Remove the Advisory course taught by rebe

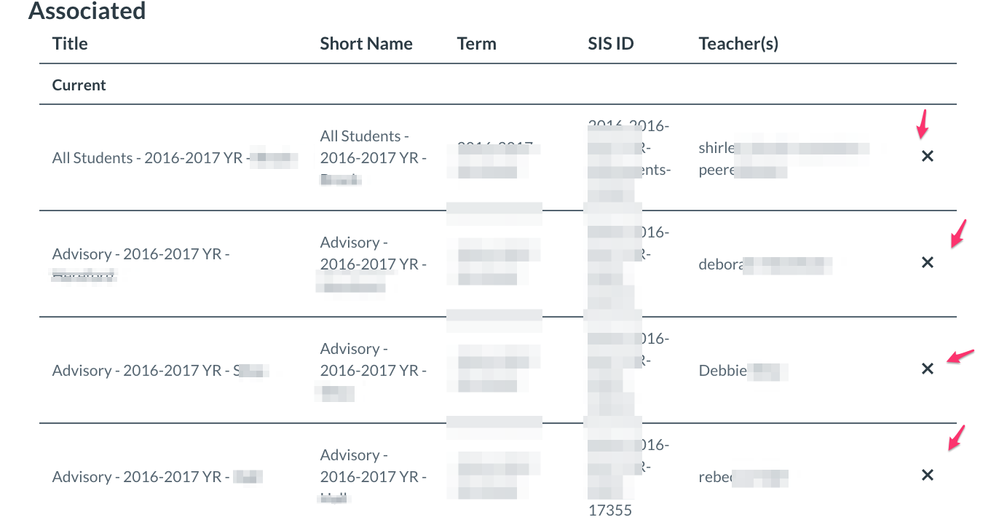click(x=927, y=475)
